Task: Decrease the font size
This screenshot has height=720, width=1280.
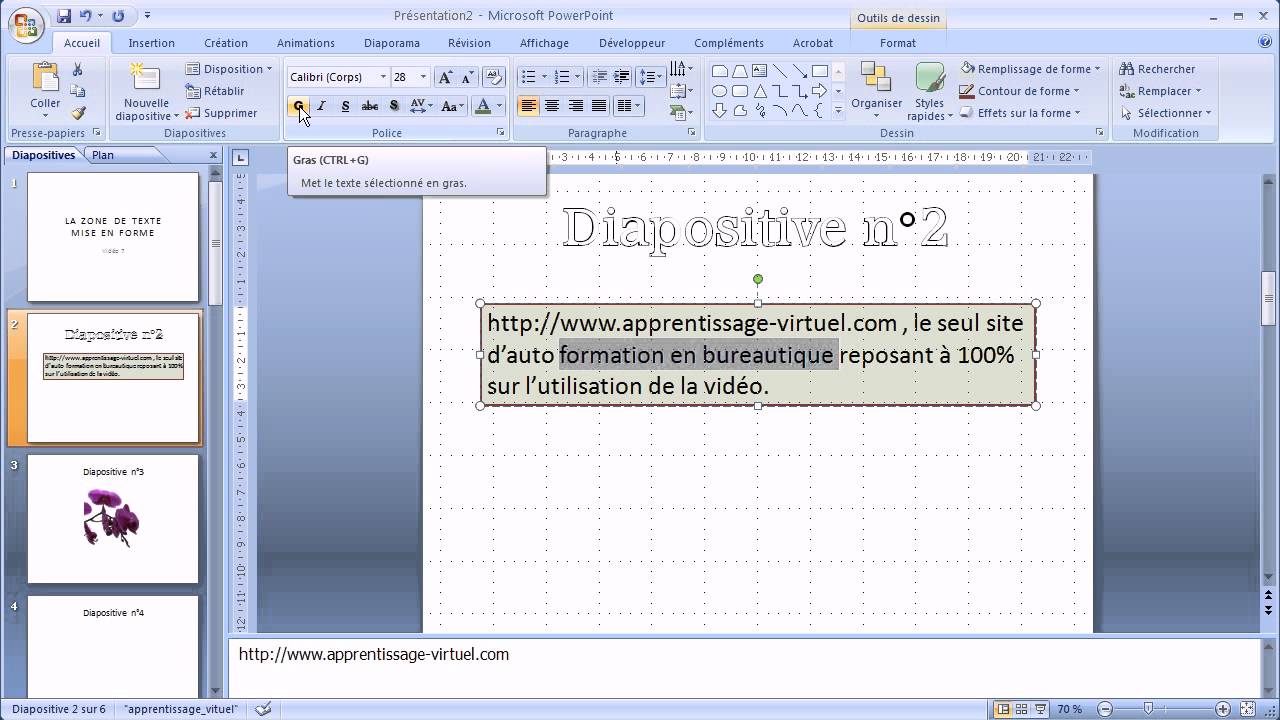Action: (x=467, y=77)
